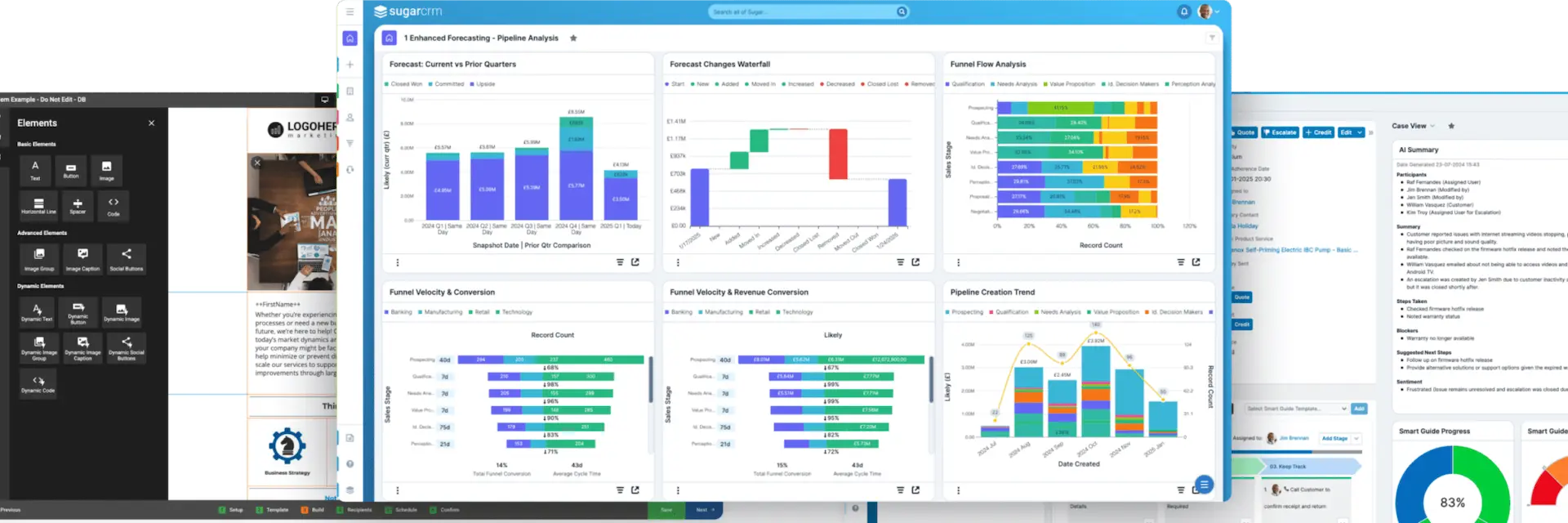Image resolution: width=1568 pixels, height=523 pixels.
Task: Click the plus icon in SugarCRM sidebar
Action: 350,65
